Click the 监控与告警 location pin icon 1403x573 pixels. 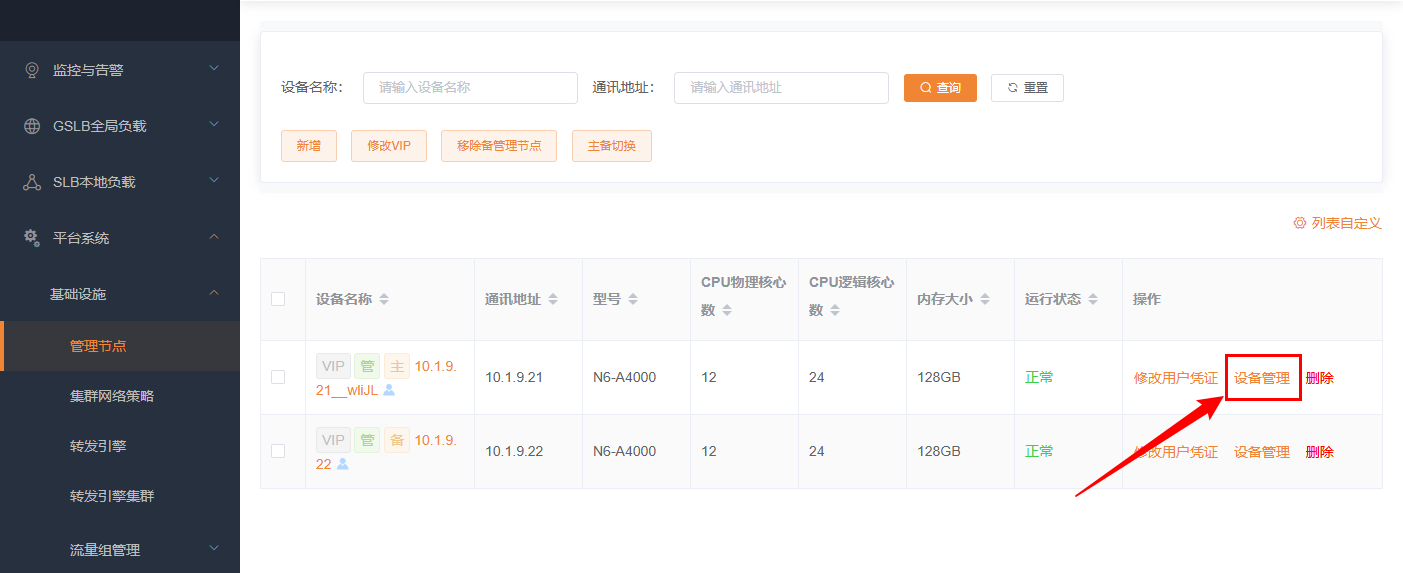pyautogui.click(x=32, y=70)
